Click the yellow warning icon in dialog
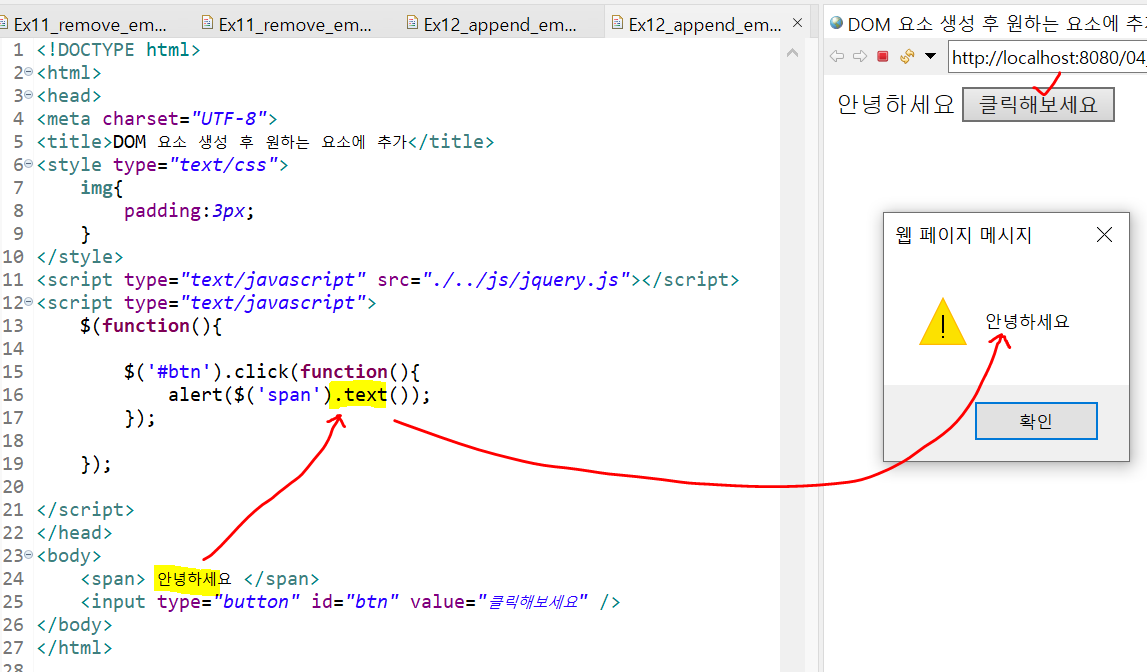The image size is (1147, 672). [x=943, y=322]
